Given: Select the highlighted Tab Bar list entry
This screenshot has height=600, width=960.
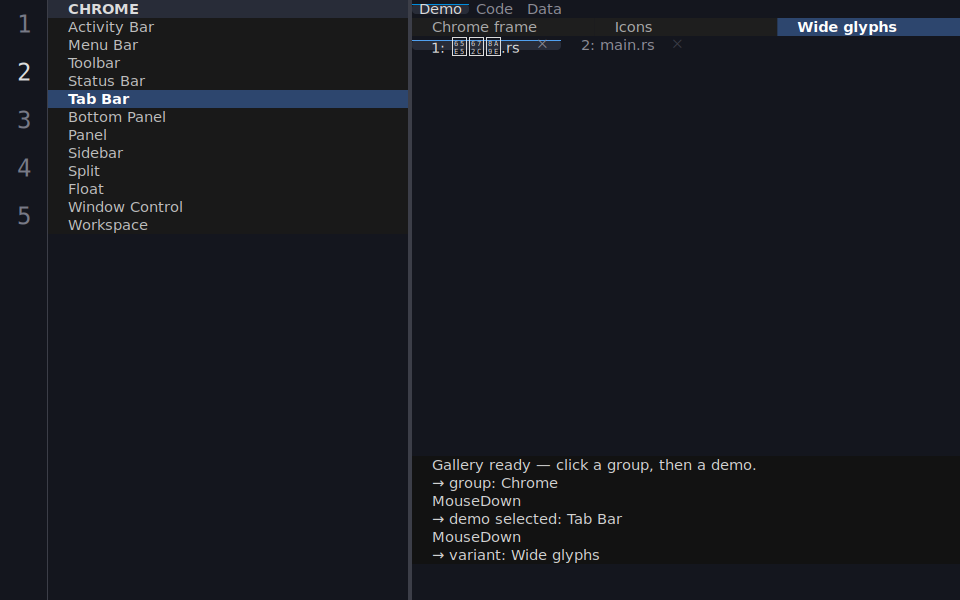Looking at the screenshot, I should coord(228,99).
